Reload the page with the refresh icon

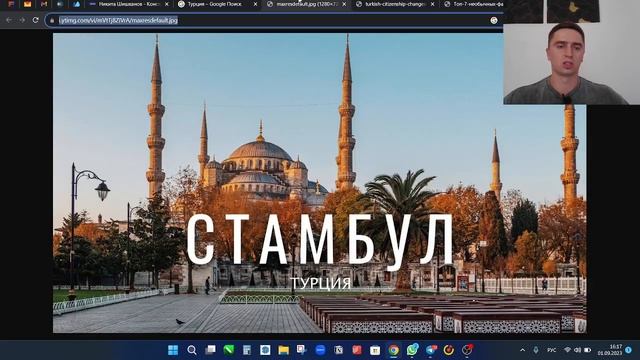click(x=36, y=20)
